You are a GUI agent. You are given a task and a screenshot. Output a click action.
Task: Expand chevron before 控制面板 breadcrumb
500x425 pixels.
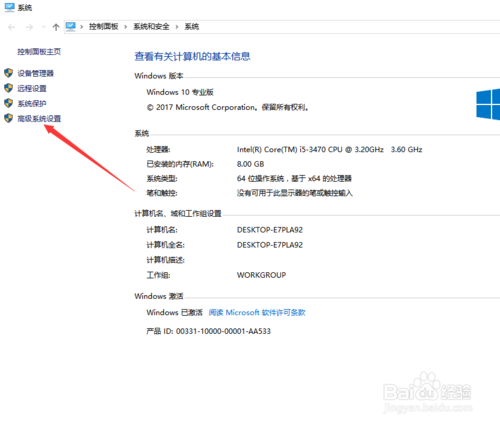tap(82, 27)
